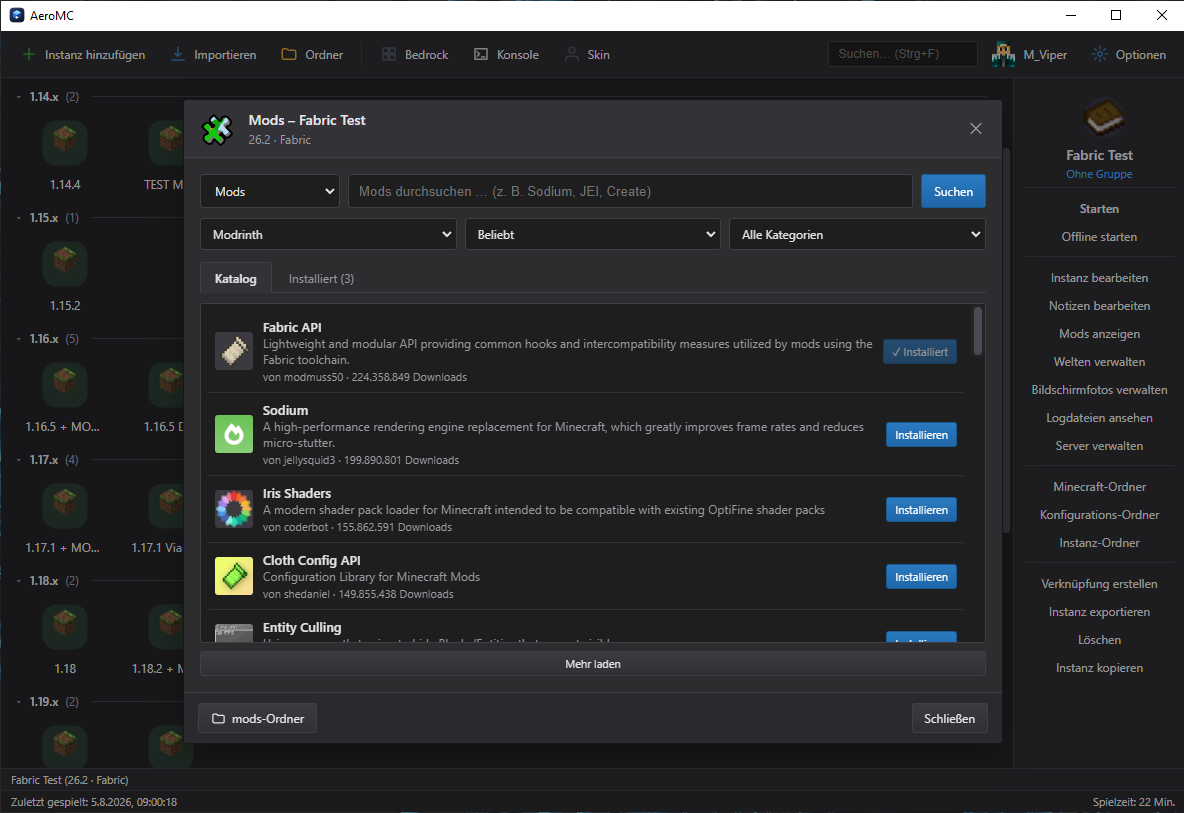
Task: Click the Fabric Test book icon in sidebar
Action: tap(1103, 119)
